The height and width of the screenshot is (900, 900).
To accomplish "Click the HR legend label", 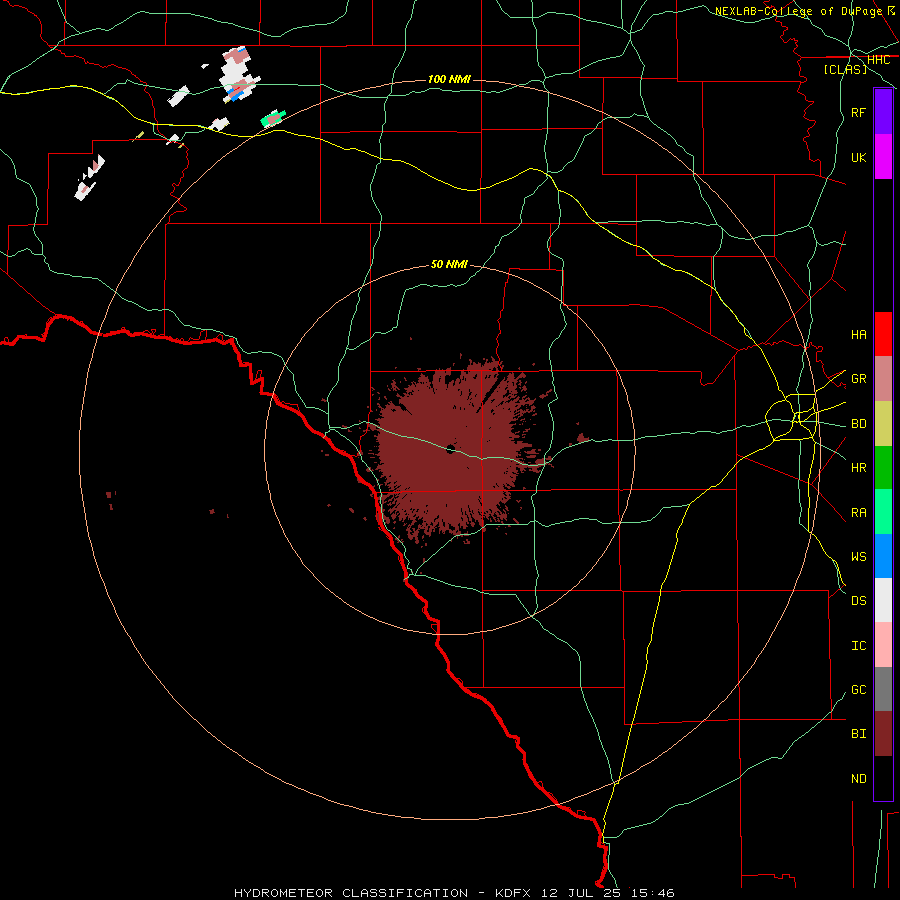I will tap(859, 468).
